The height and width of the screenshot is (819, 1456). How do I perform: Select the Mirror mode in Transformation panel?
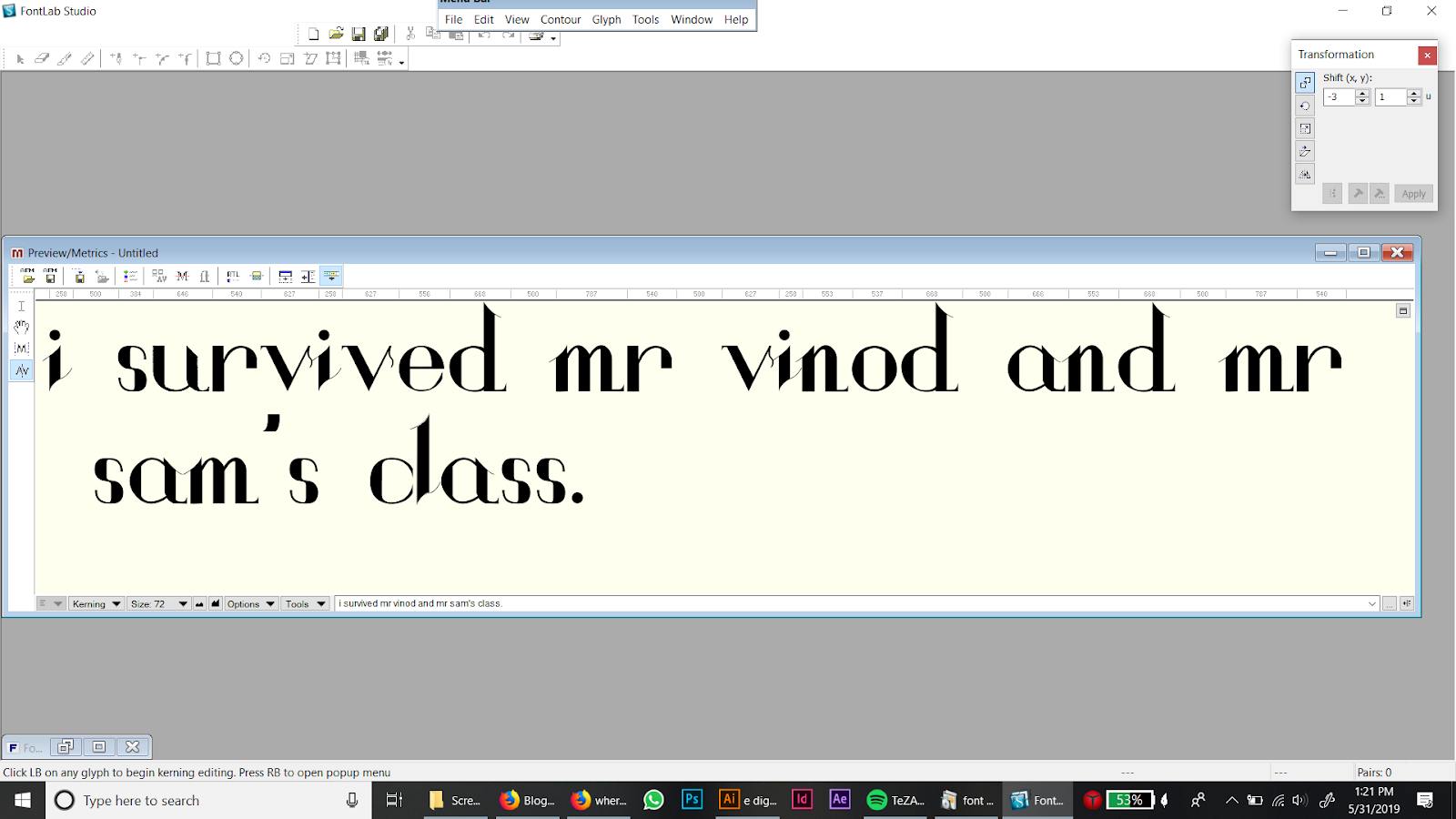(x=1305, y=174)
